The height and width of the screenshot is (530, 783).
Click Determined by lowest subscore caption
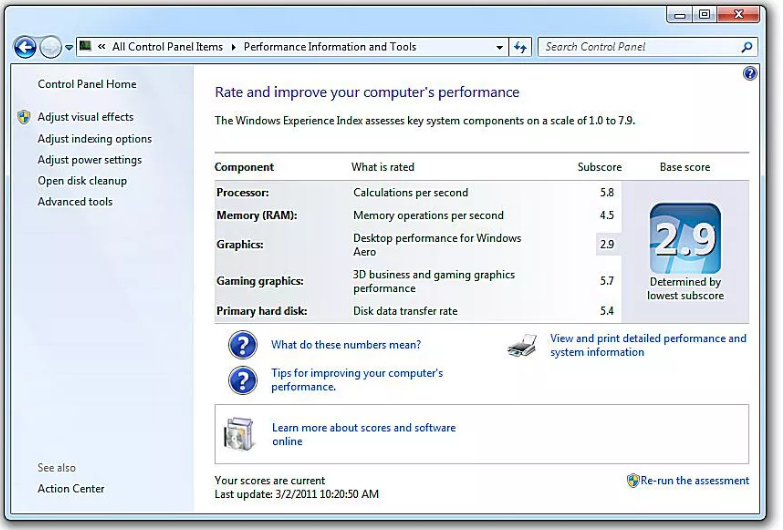(x=685, y=289)
